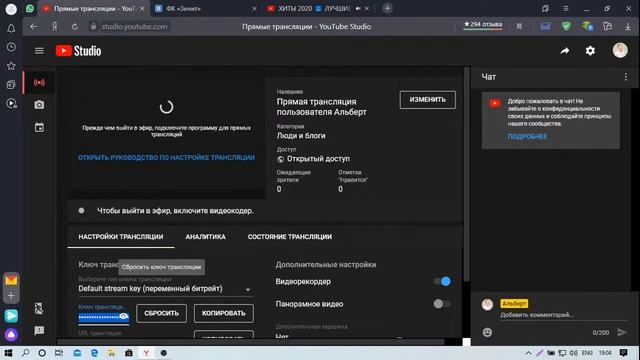Click the main content vertical scrollbar

click(x=467, y=175)
